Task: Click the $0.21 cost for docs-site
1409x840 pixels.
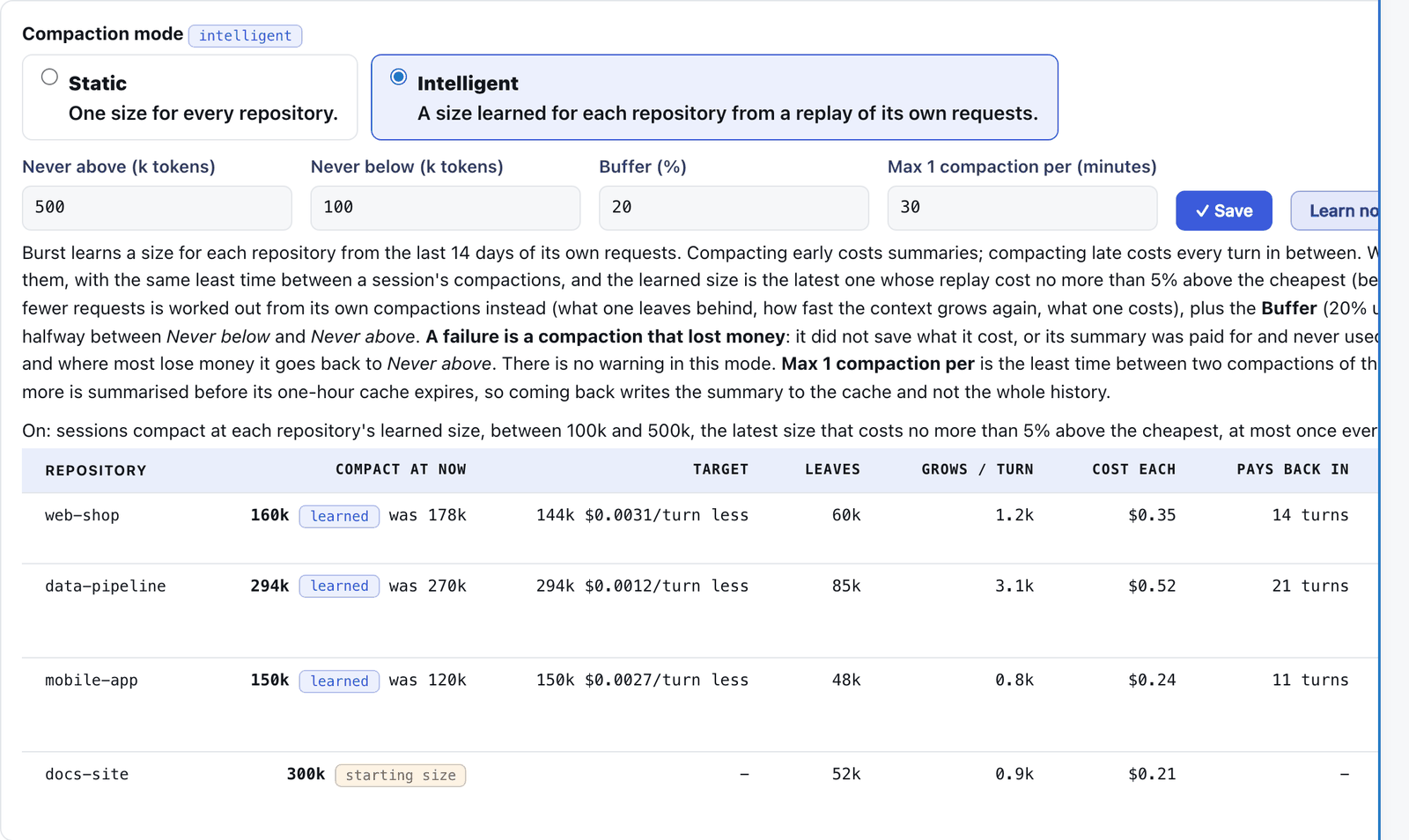Action: [x=1152, y=774]
